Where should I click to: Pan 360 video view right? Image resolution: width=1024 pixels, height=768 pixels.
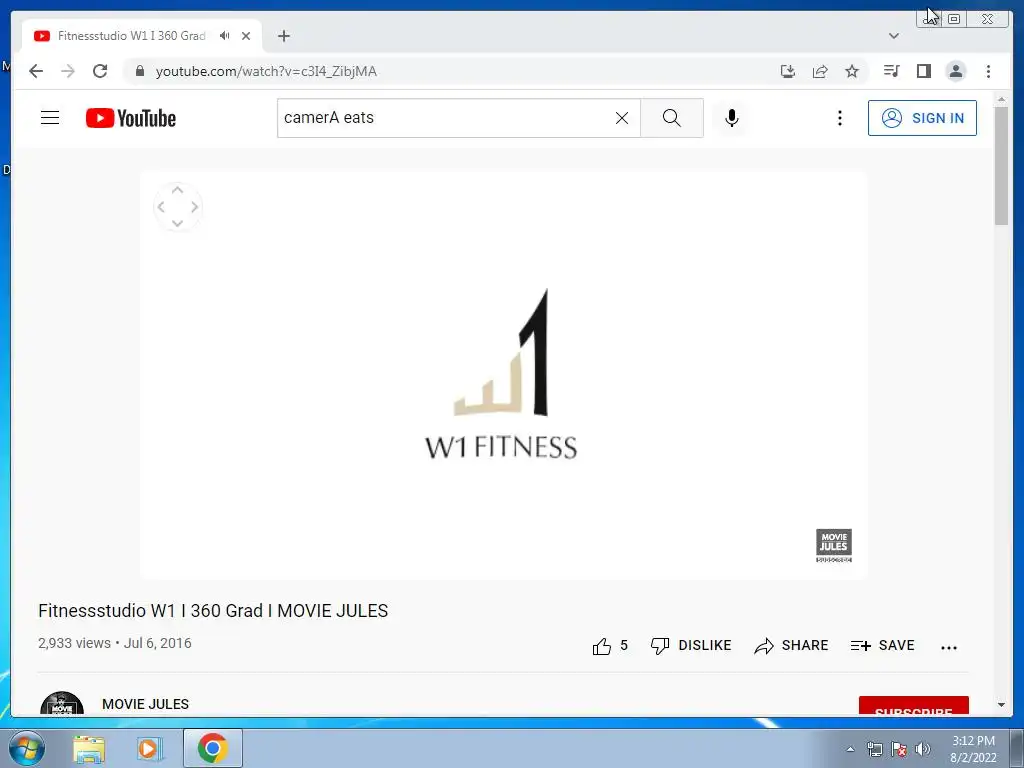(194, 207)
